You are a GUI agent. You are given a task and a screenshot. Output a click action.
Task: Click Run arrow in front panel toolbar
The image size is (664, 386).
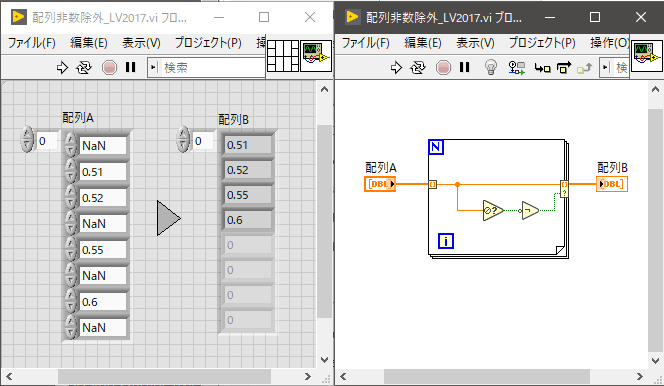(x=62, y=67)
